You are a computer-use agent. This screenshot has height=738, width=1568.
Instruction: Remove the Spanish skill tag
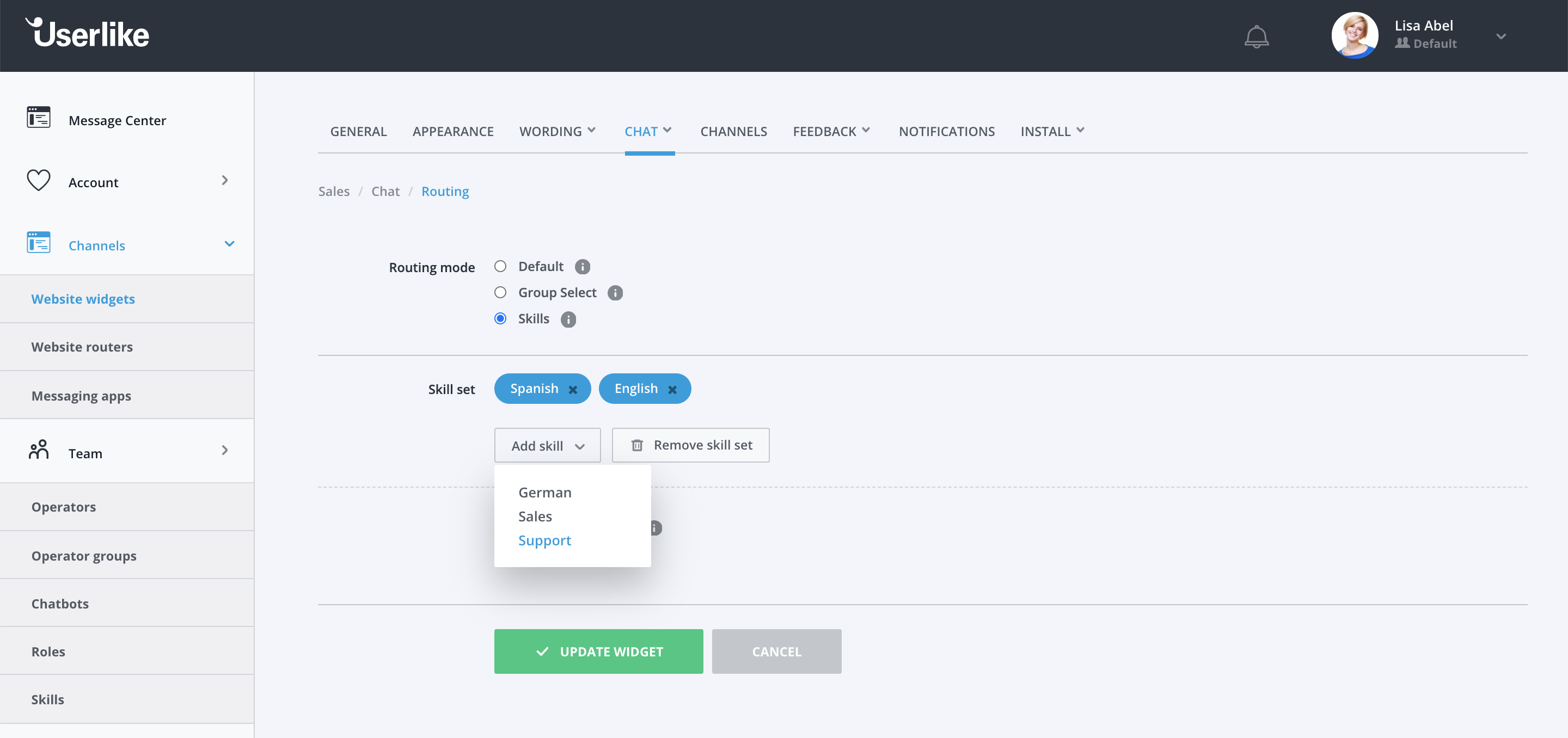[x=573, y=389]
